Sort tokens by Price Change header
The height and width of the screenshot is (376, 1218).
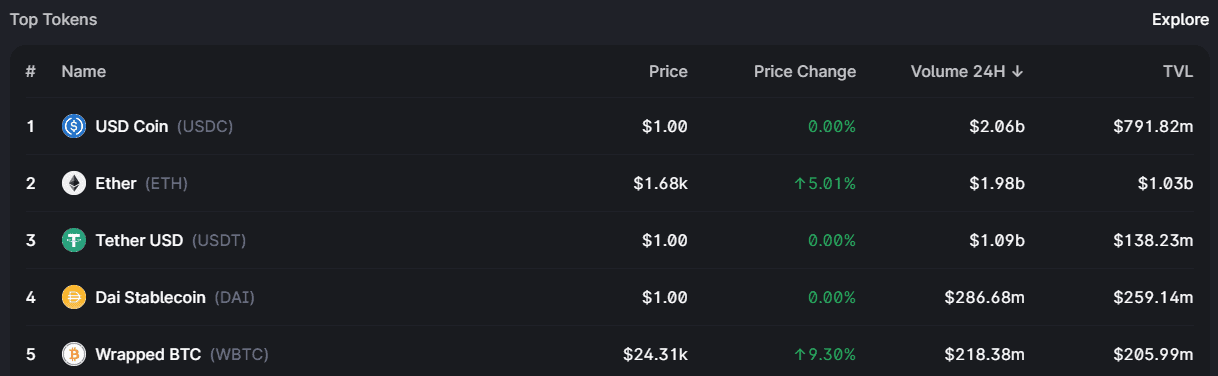click(805, 72)
